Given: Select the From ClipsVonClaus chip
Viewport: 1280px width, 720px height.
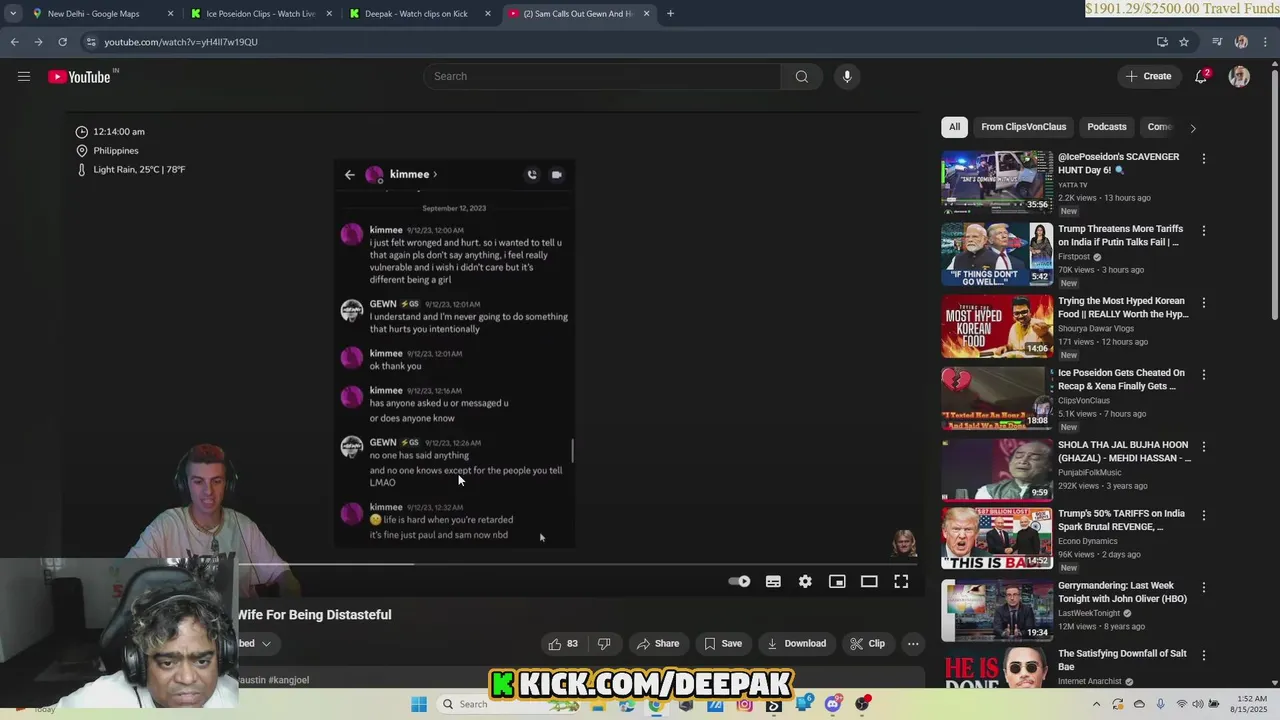Looking at the screenshot, I should click(1023, 127).
